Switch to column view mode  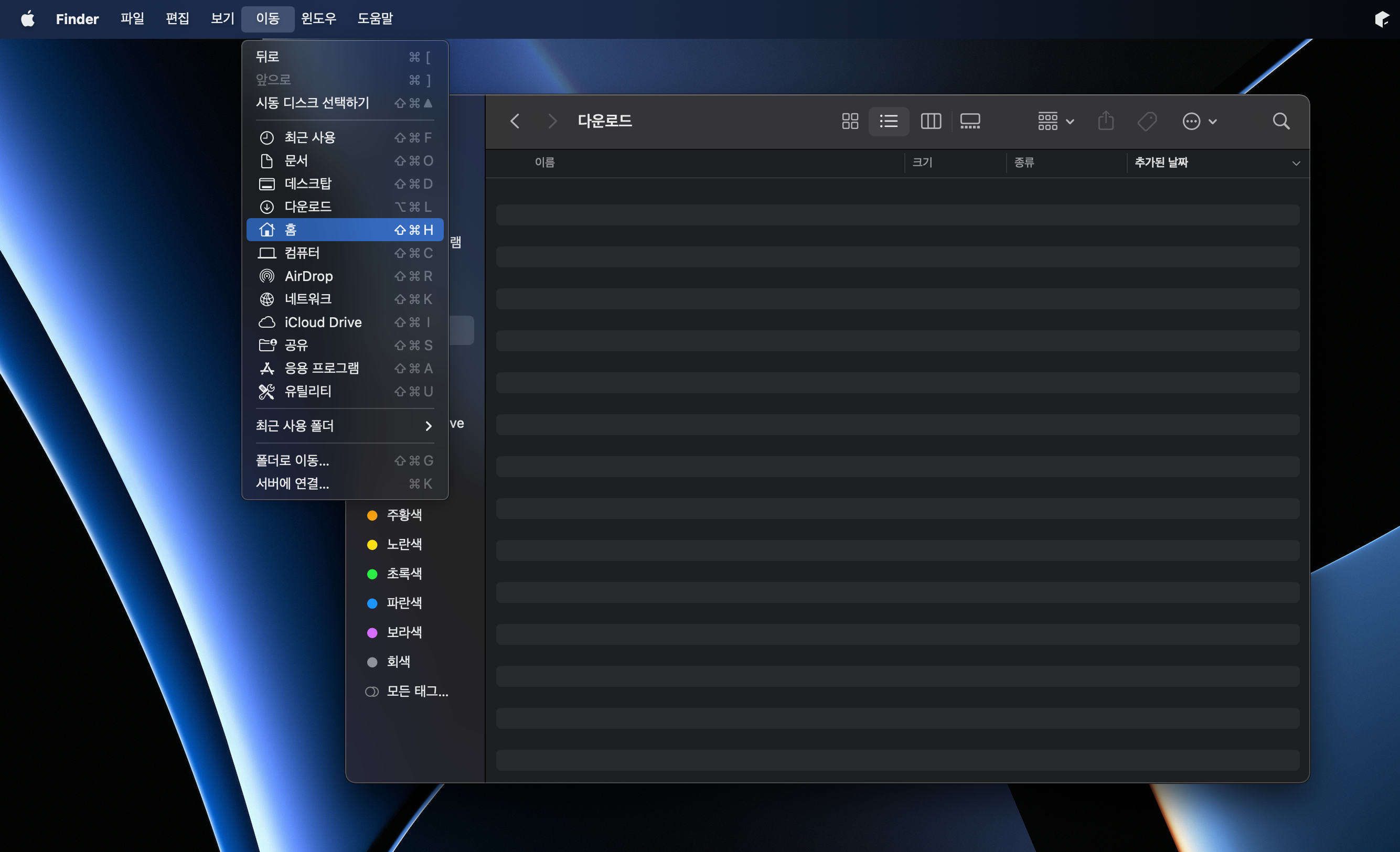[x=930, y=121]
